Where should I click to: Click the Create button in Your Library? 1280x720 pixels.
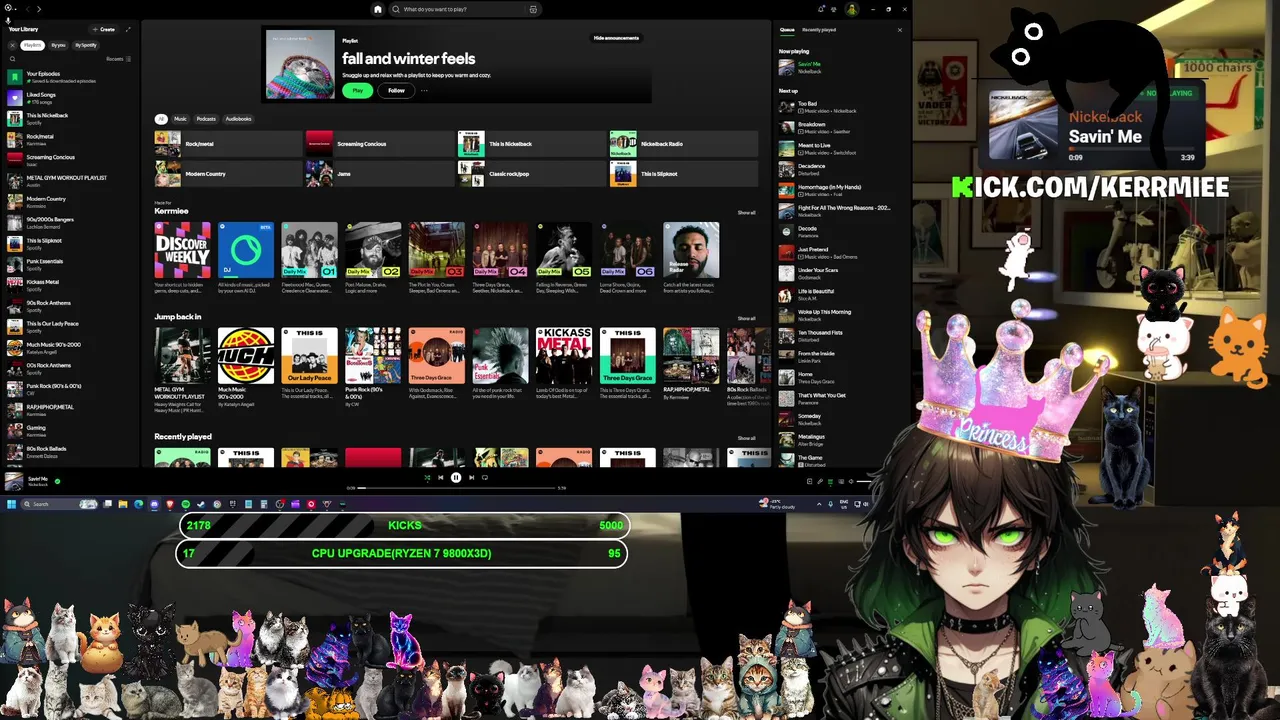(x=103, y=29)
